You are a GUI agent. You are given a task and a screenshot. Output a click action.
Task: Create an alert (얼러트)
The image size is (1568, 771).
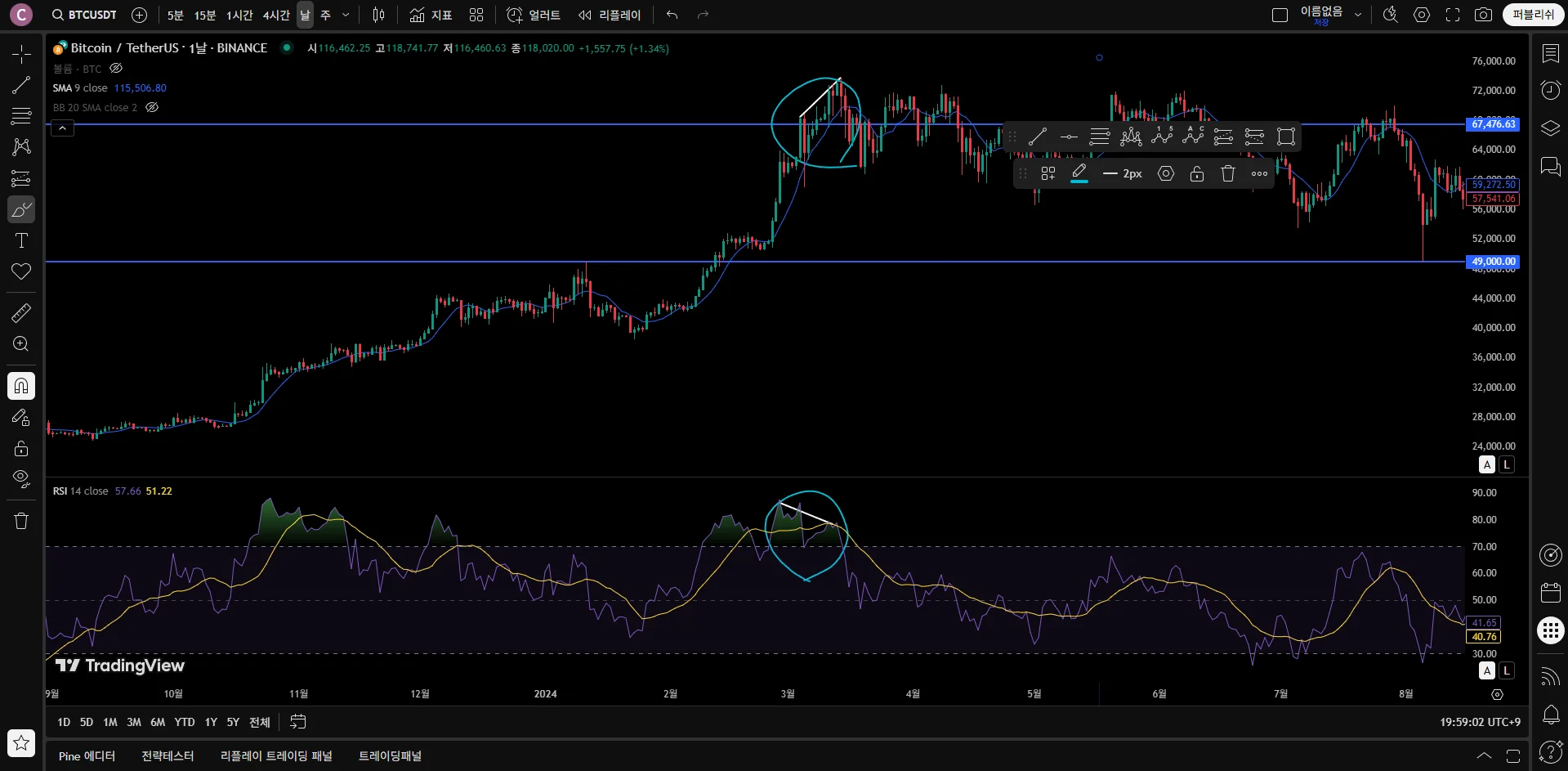click(x=534, y=15)
